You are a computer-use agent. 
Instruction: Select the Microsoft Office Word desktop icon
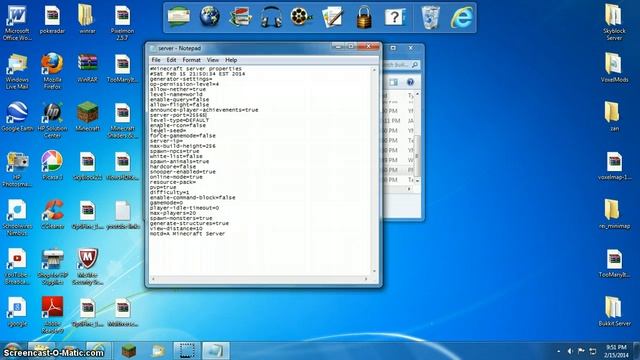(x=17, y=22)
